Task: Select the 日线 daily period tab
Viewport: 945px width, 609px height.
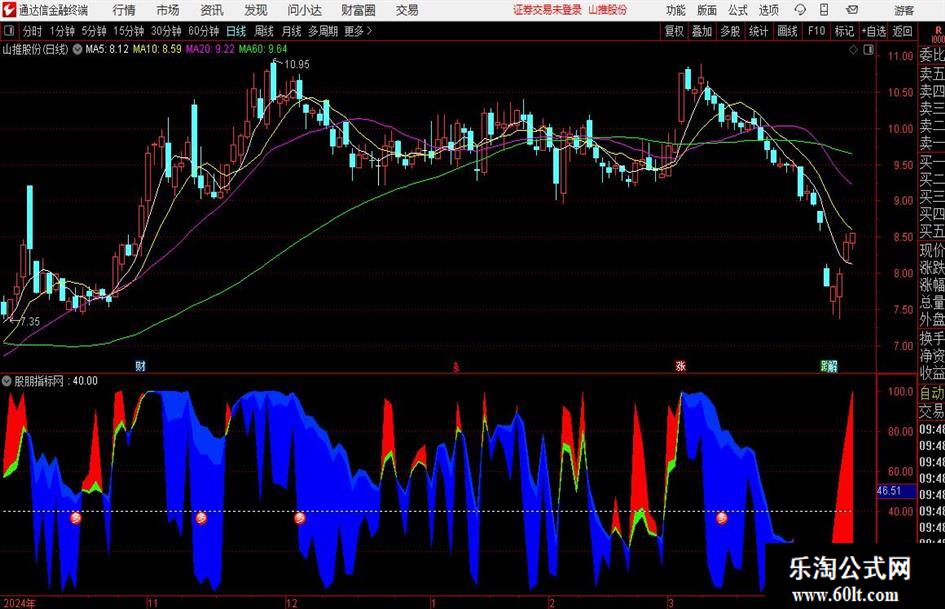Action: coord(236,31)
